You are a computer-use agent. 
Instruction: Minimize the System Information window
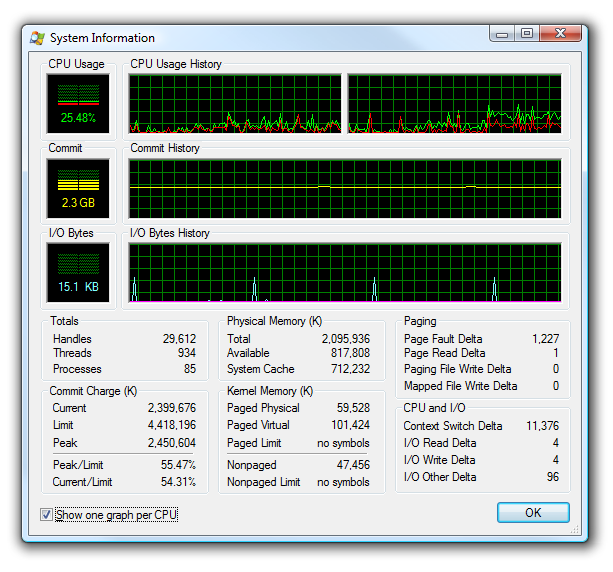click(x=502, y=34)
